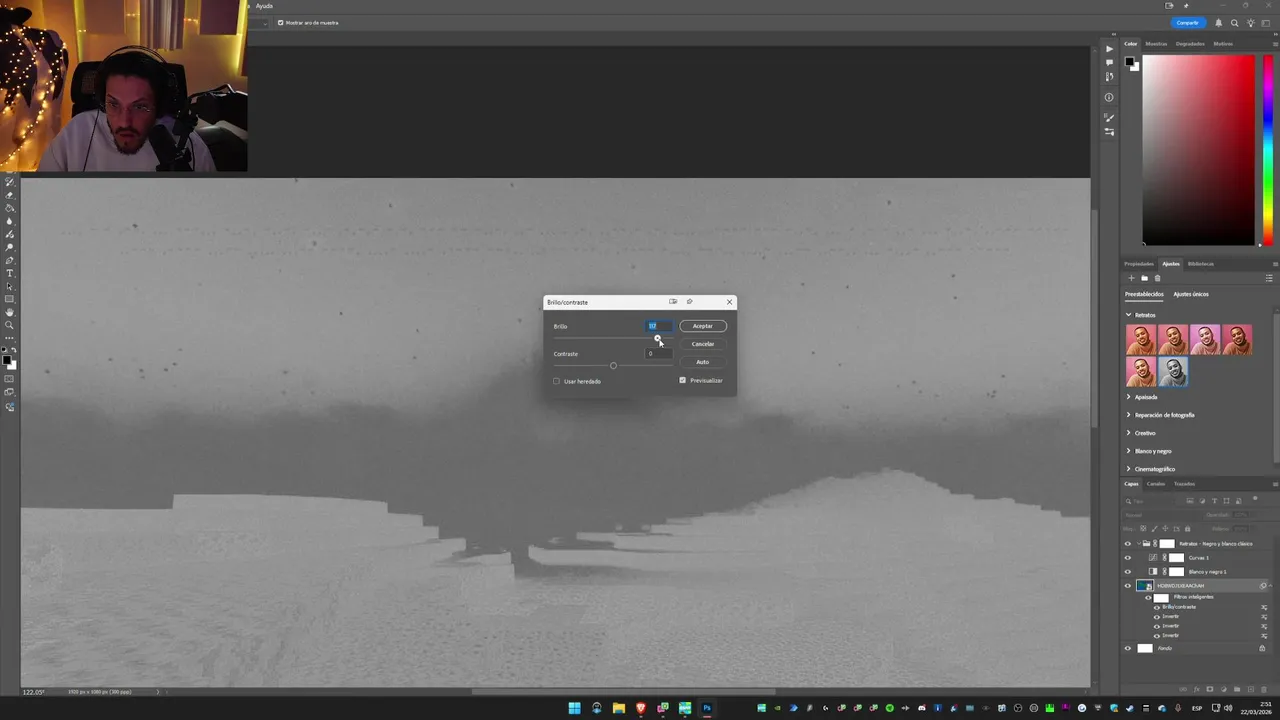
Task: Expand Reparación de fotografía presets
Action: (1129, 415)
